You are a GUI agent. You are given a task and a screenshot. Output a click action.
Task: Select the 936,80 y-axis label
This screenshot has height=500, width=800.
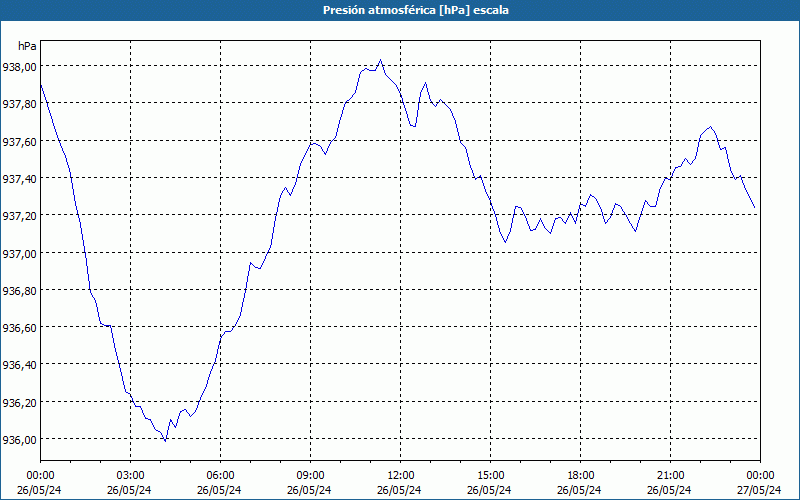point(19,290)
